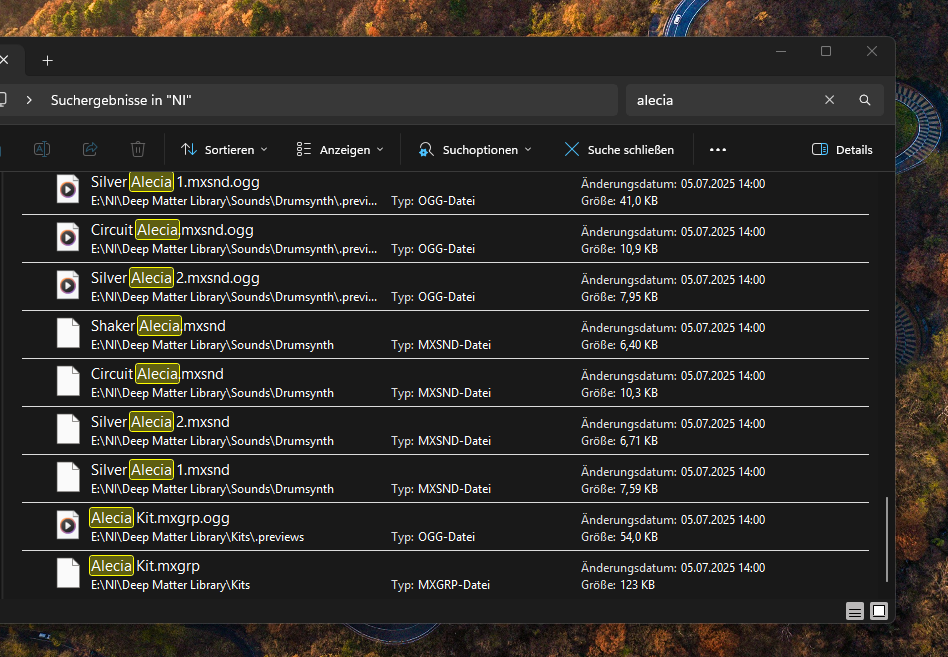Click size value Größe: 54,0 KB

click(619, 537)
